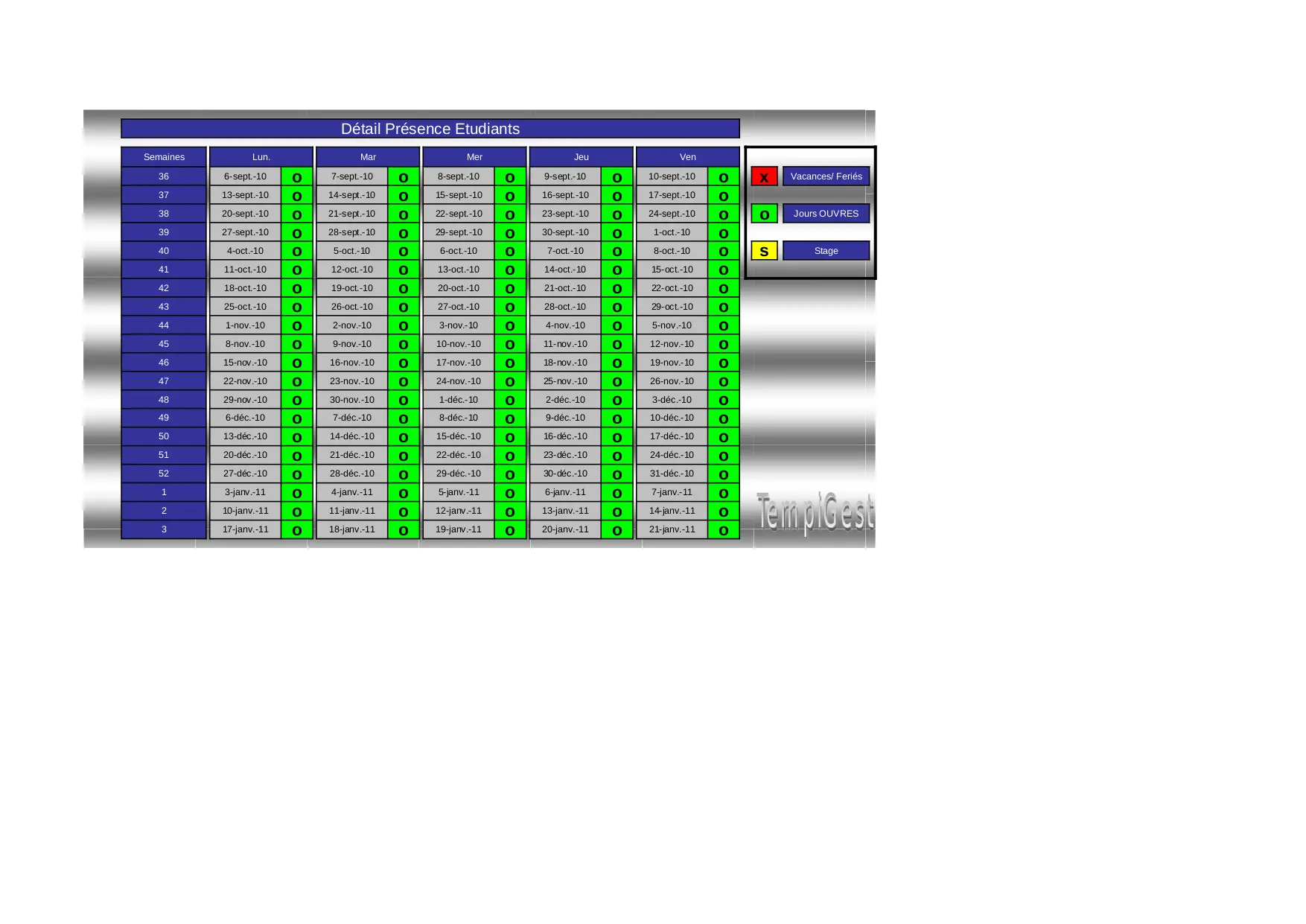Toggle the green status for 14-sept.-10
The width and height of the screenshot is (1306, 924).
[x=404, y=196]
